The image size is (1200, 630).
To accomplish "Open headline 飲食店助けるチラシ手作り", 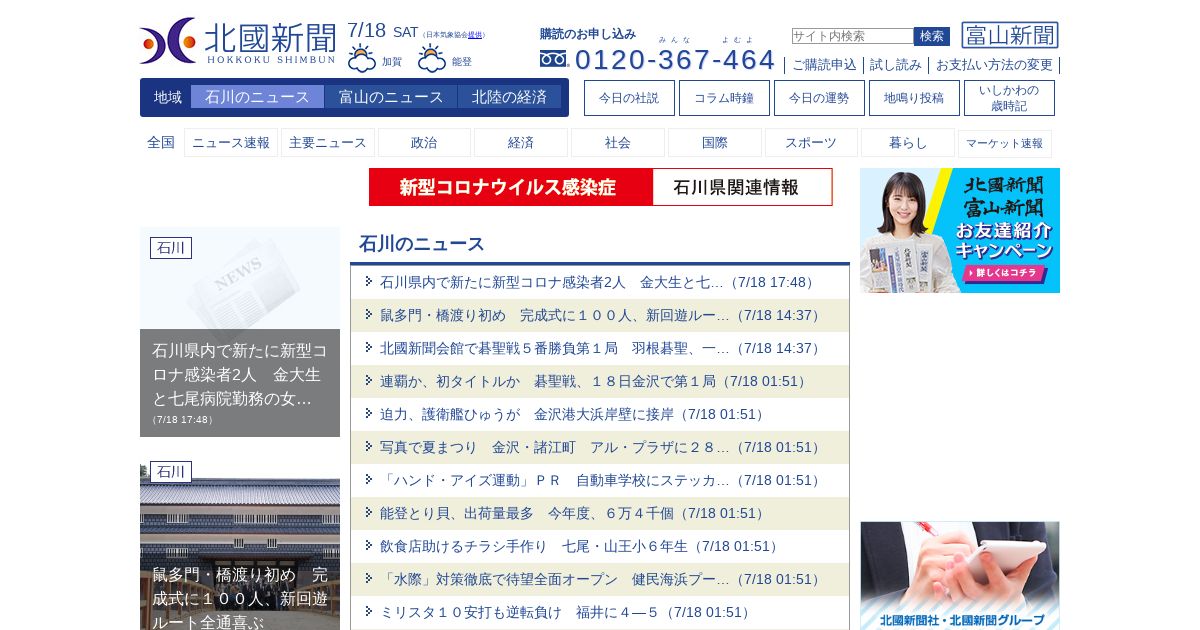I will pos(581,546).
